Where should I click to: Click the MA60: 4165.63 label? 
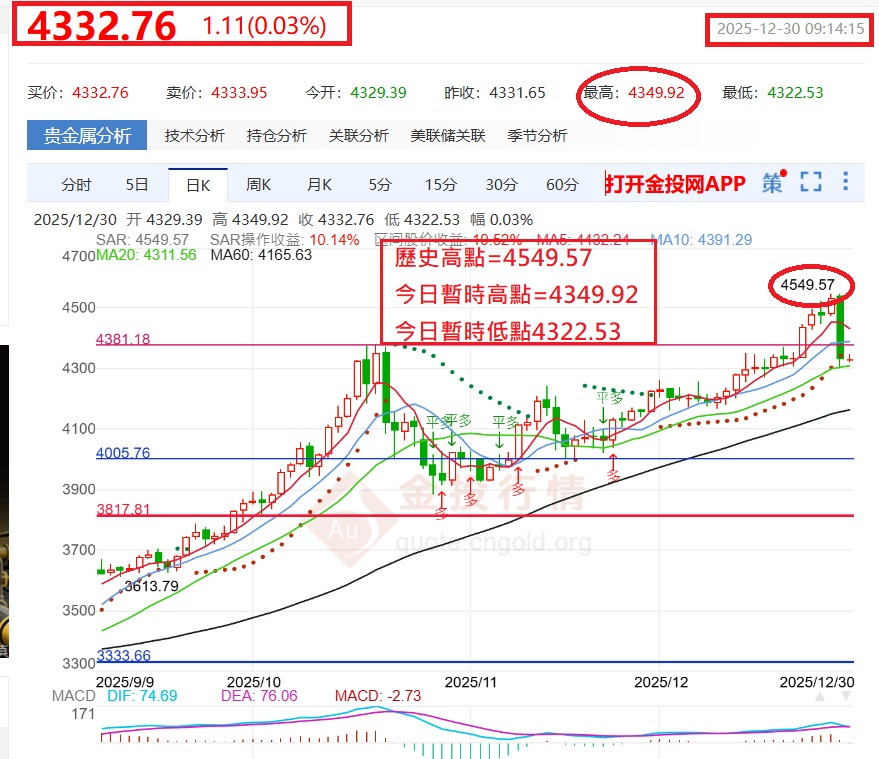(x=261, y=255)
